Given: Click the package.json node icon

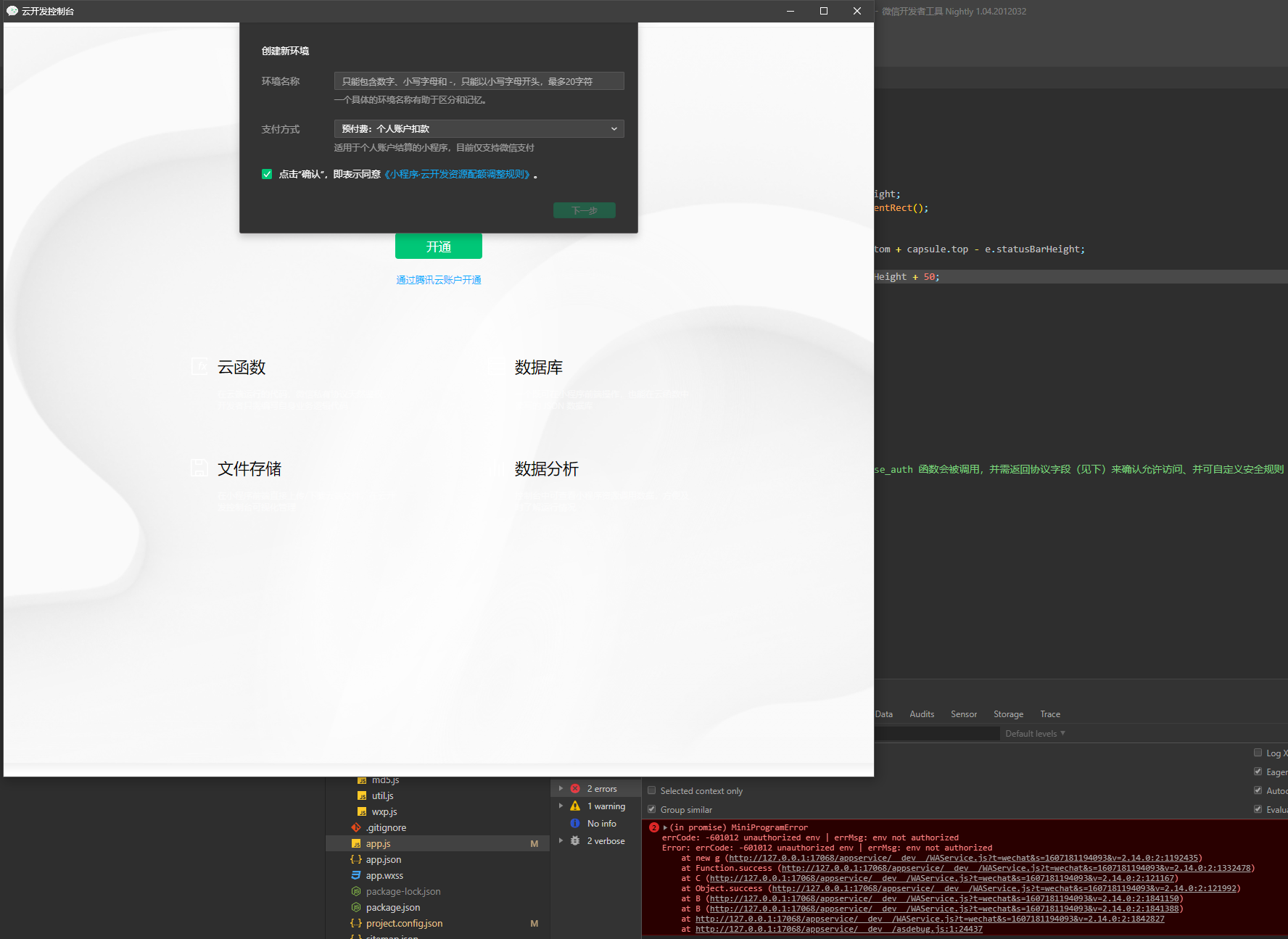Looking at the screenshot, I should [x=356, y=908].
